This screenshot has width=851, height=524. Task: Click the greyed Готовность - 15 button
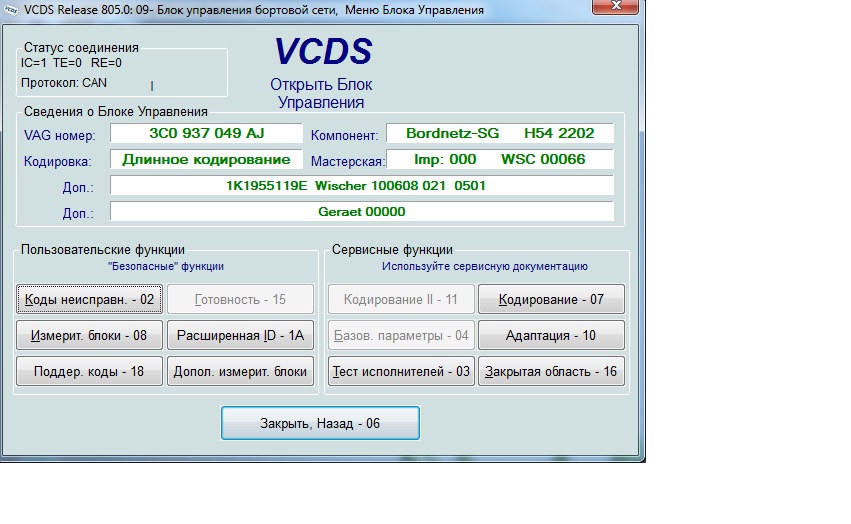240,299
